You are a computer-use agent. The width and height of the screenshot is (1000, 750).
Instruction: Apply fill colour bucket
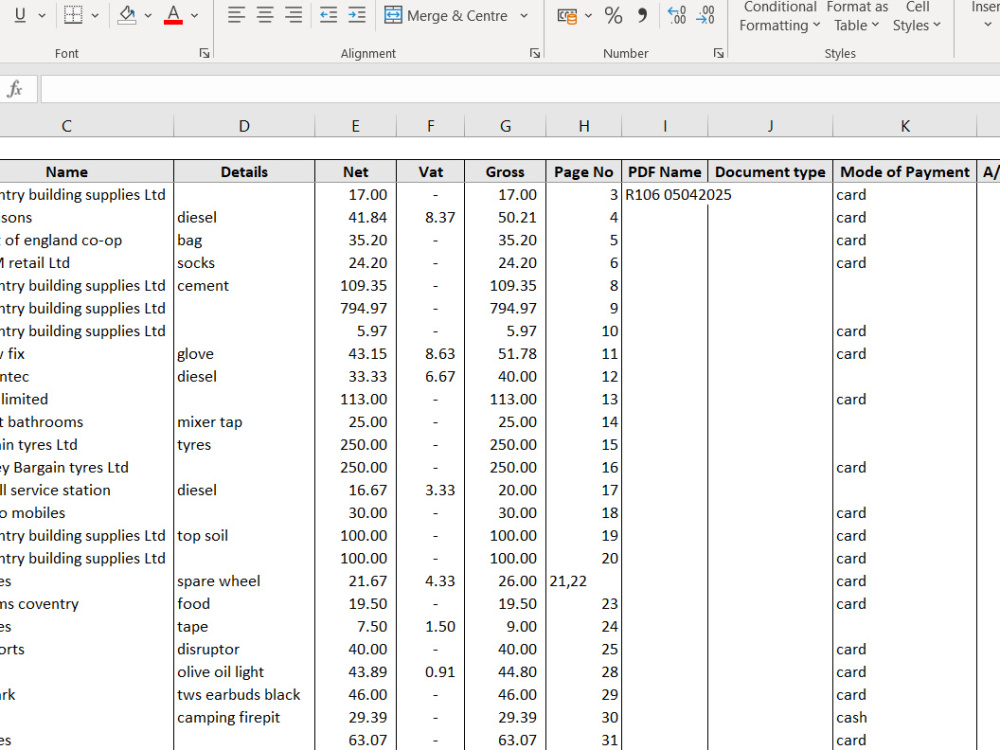tap(127, 15)
